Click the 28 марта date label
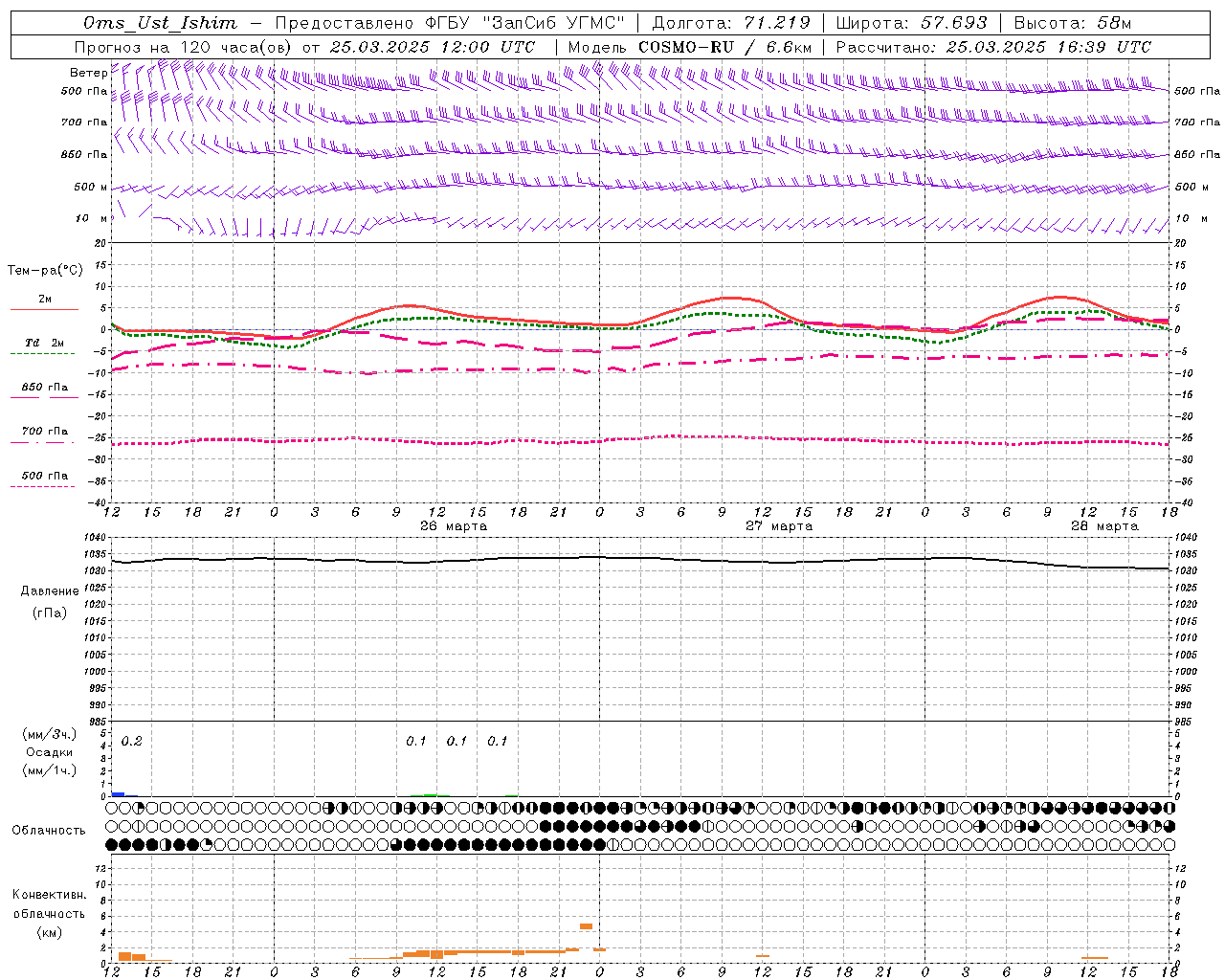This screenshot has width=1225, height=980. tap(1104, 526)
